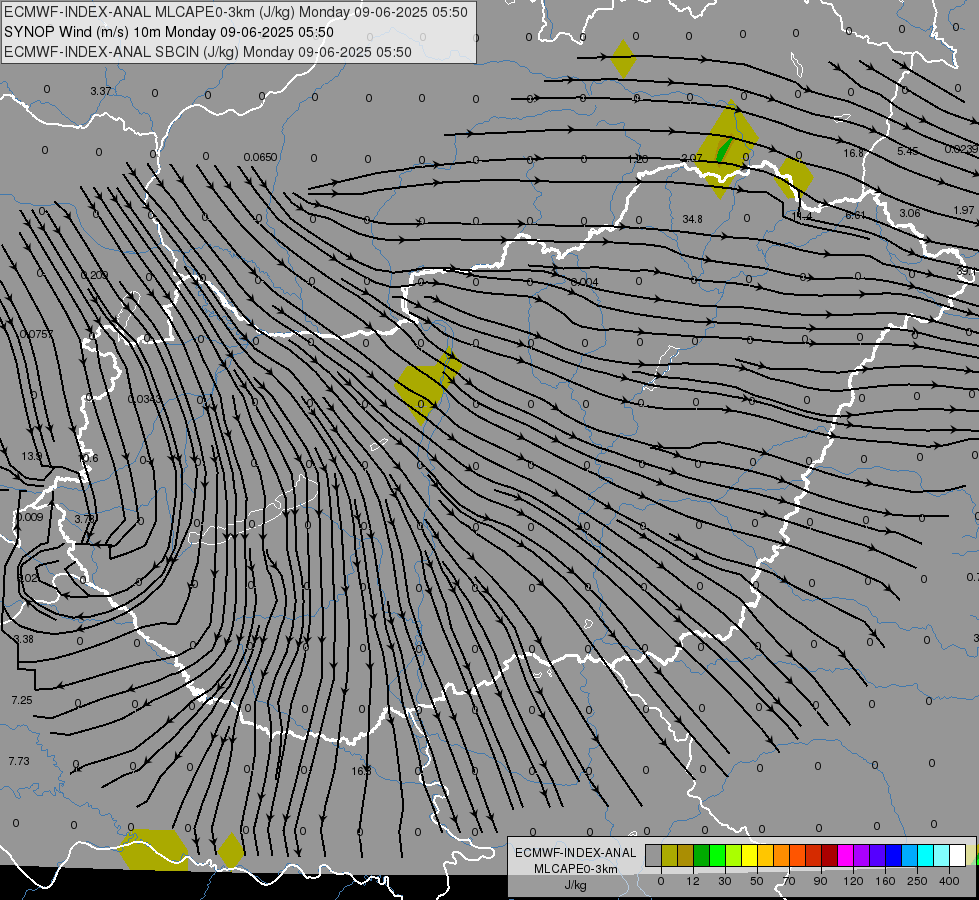979x900 pixels.
Task: Click the legend scale label 90
Action: pyautogui.click(x=820, y=881)
